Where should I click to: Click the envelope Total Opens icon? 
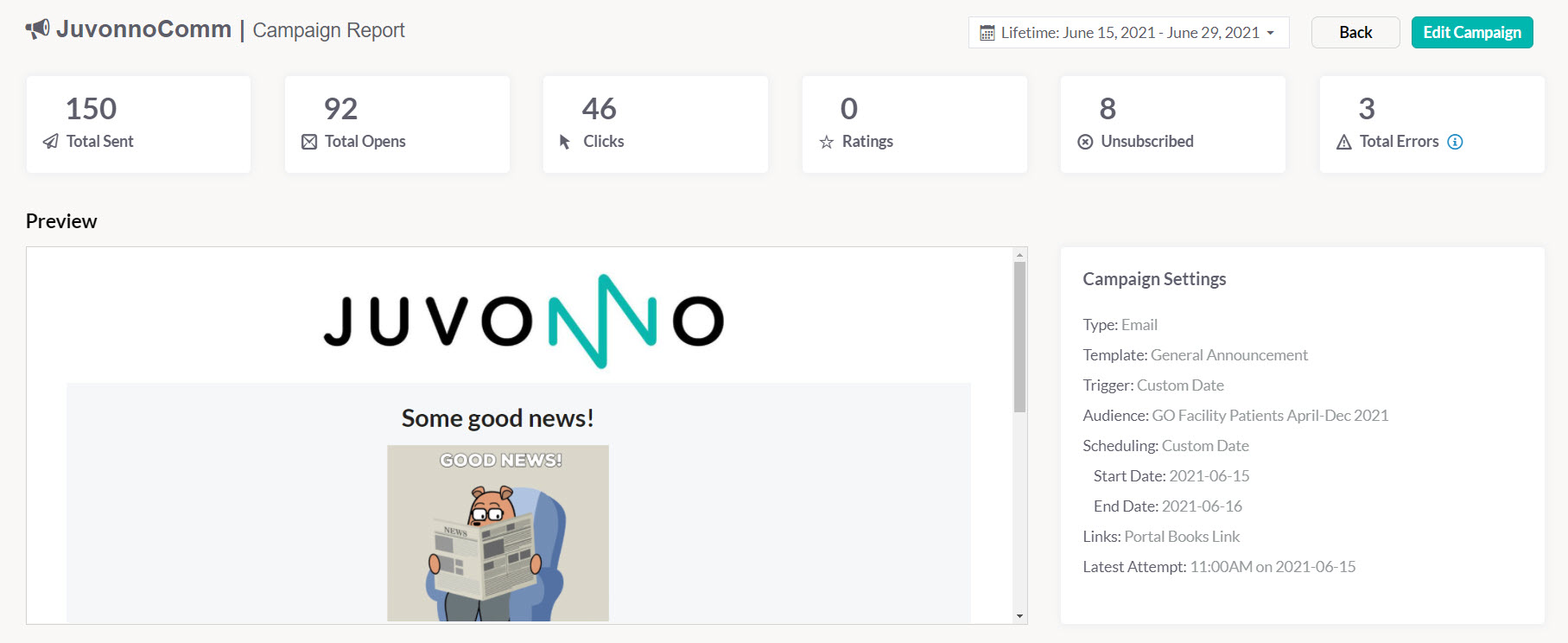point(309,142)
